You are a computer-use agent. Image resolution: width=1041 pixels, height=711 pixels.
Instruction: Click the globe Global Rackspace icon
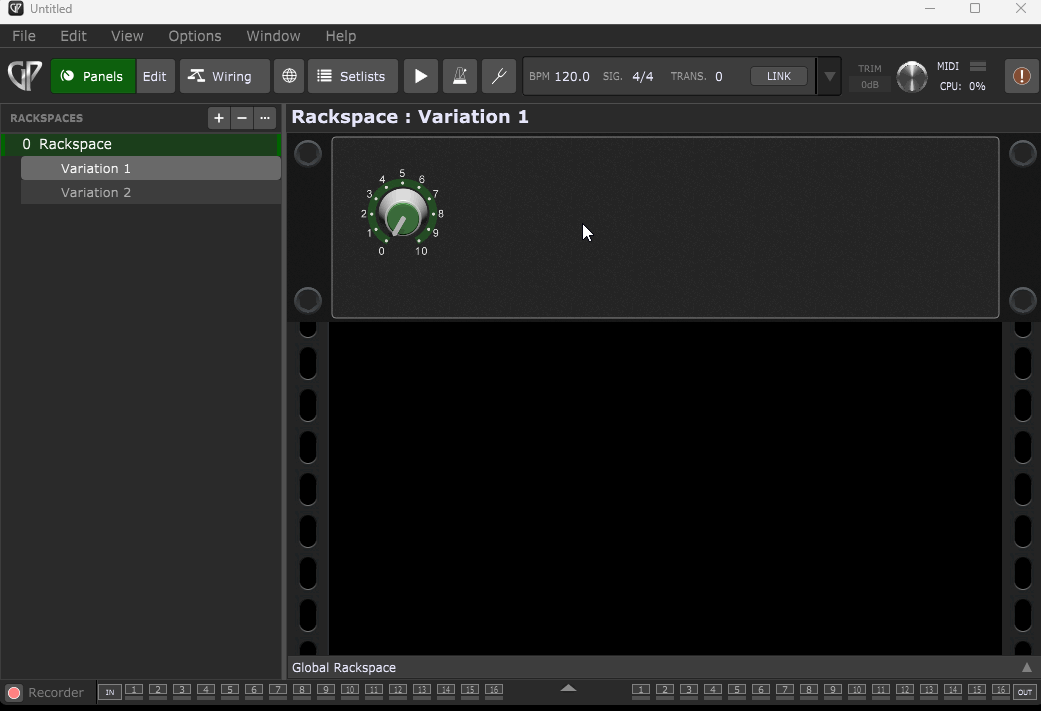click(x=289, y=76)
